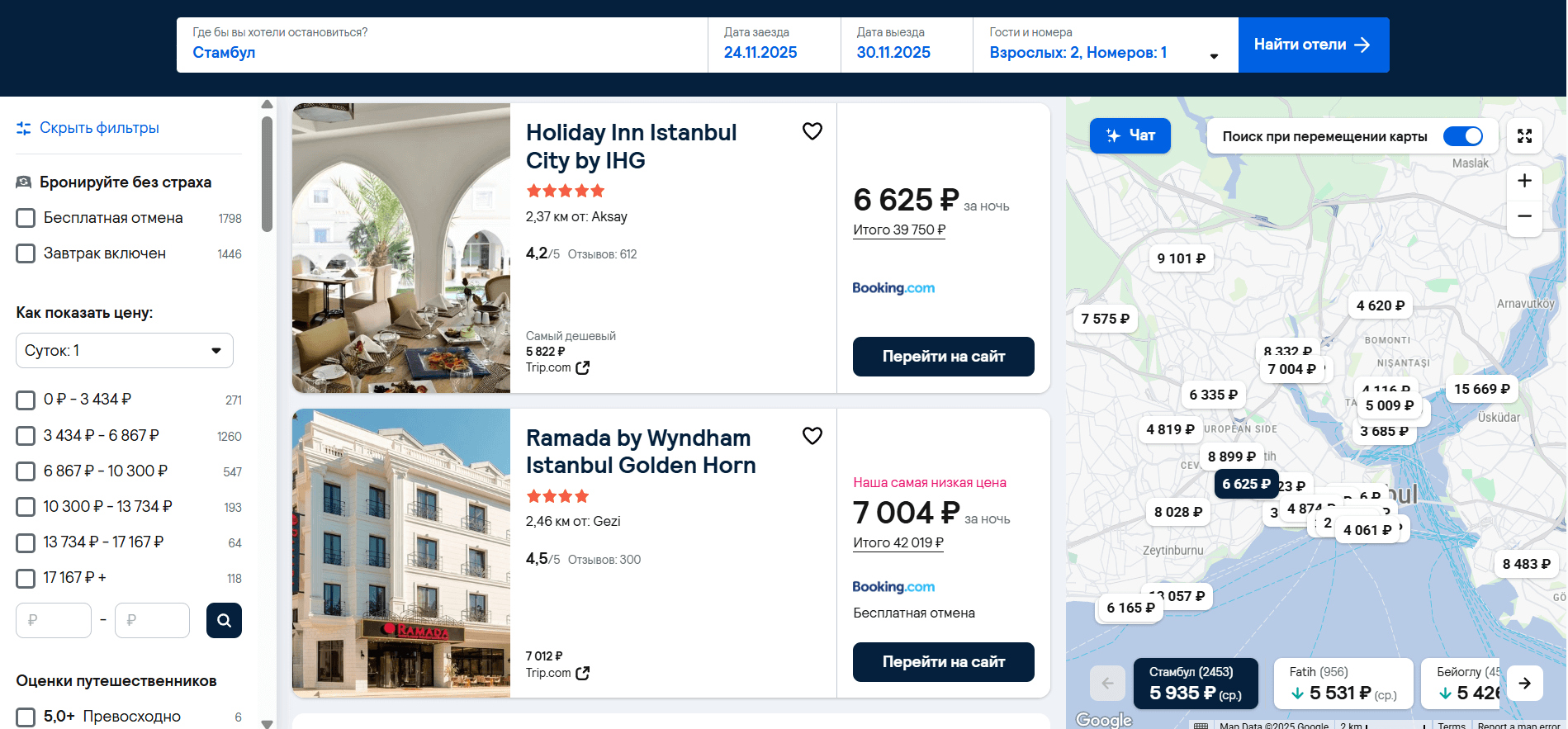Screen dimensions: 1568x729
Task: Toggle search when moving map switch
Action: coord(1462,136)
